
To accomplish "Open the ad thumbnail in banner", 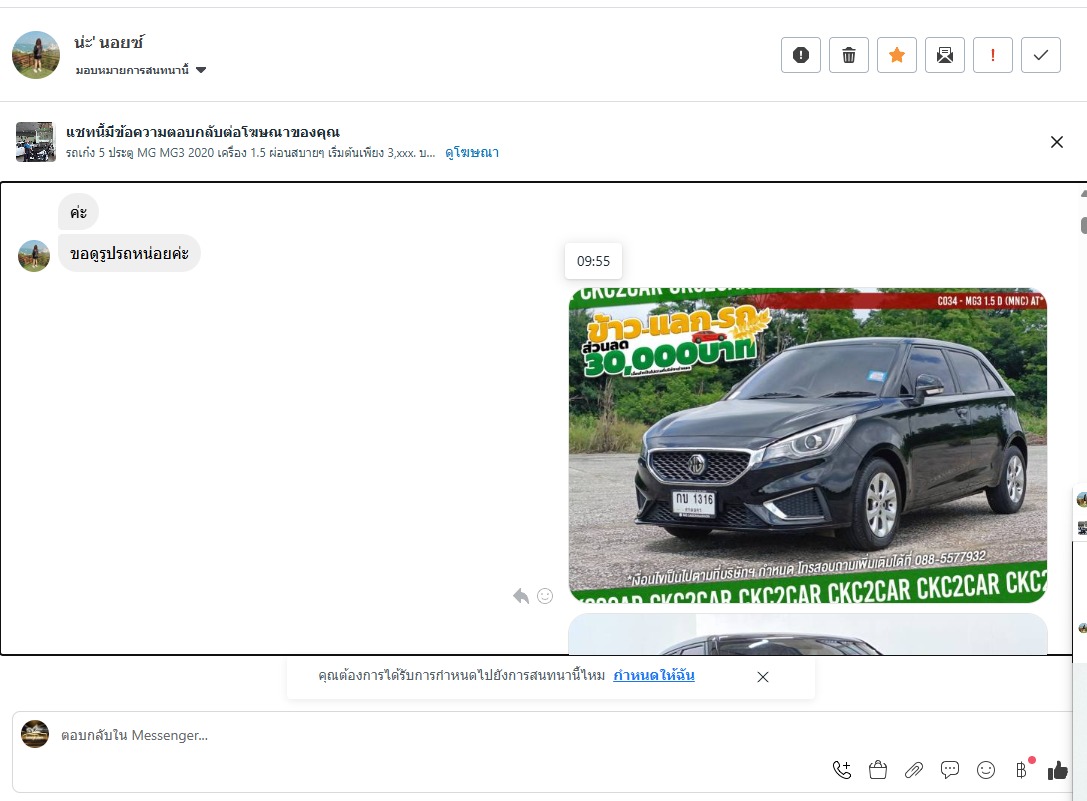I will 35,141.
